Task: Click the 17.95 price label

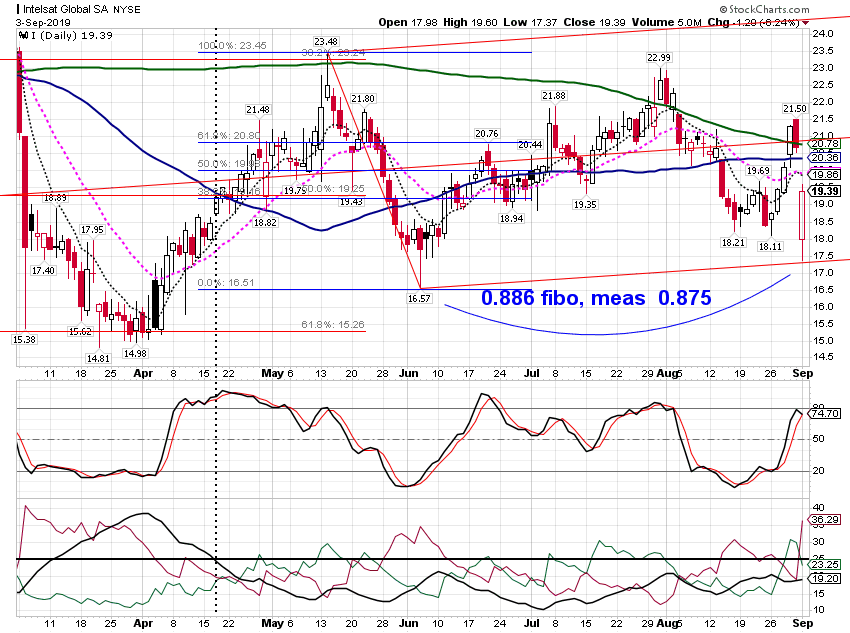Action: [x=92, y=230]
